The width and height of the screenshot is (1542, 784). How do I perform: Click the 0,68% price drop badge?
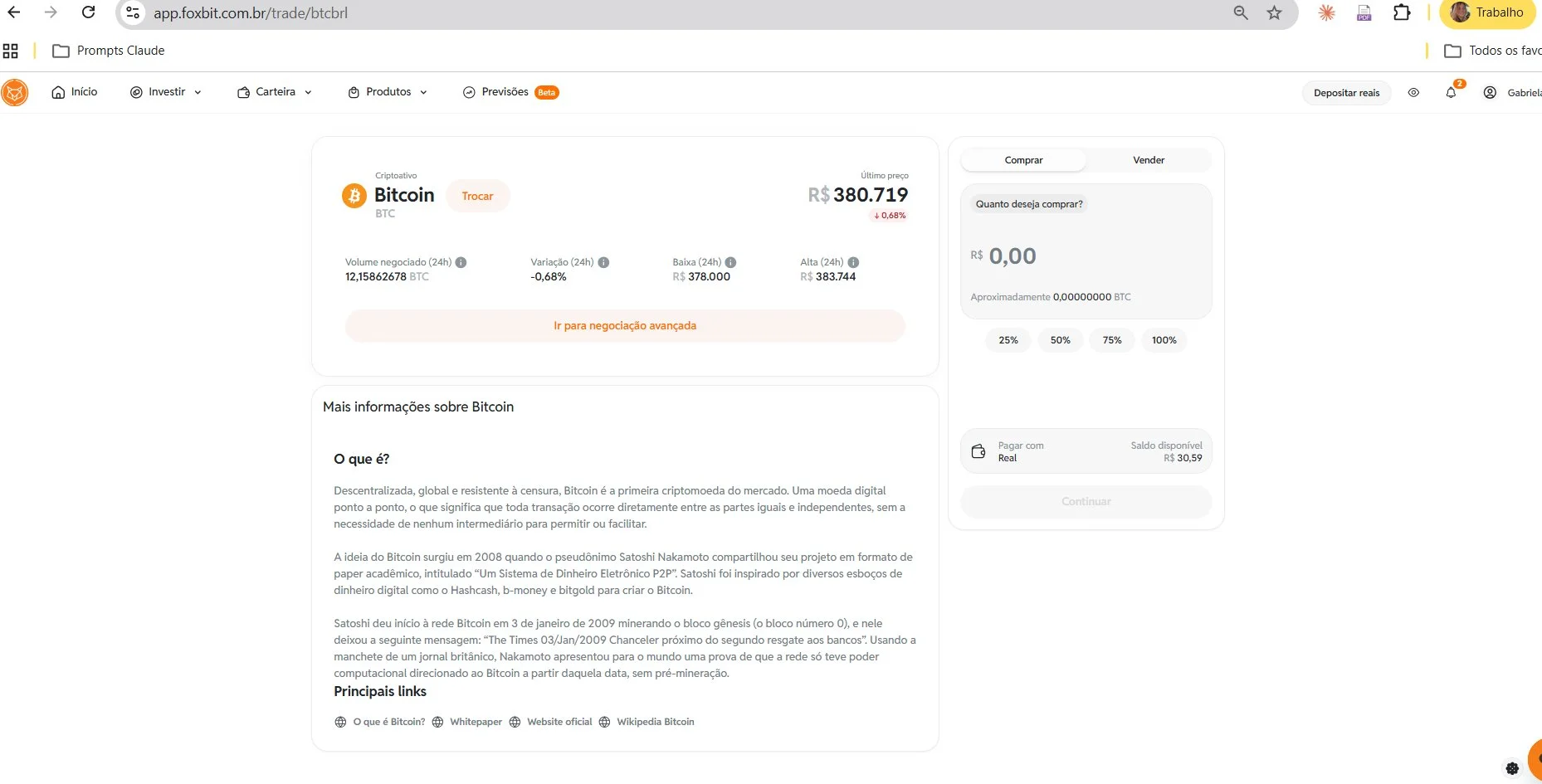click(889, 216)
